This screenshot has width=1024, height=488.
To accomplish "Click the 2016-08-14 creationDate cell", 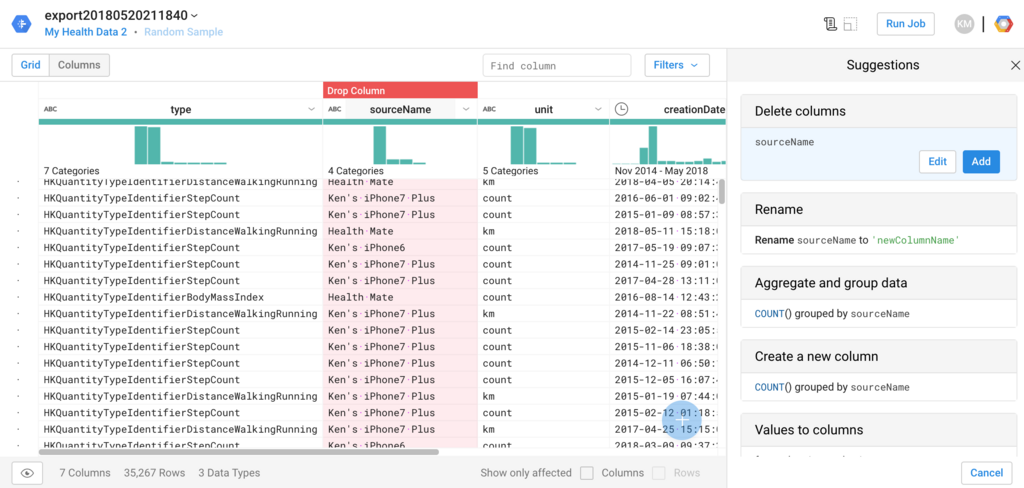I will pyautogui.click(x=666, y=297).
